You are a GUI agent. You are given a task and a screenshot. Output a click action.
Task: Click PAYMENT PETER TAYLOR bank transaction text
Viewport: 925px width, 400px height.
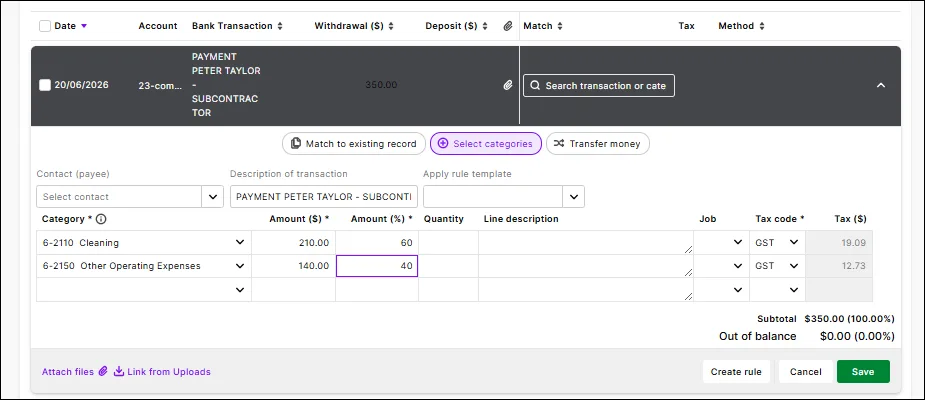[x=226, y=84]
